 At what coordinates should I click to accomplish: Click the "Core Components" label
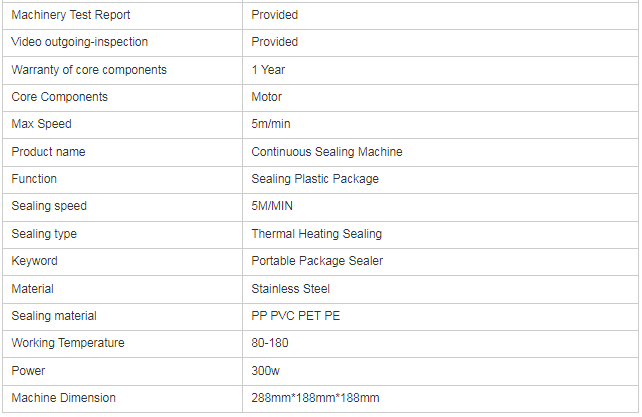coord(59,97)
